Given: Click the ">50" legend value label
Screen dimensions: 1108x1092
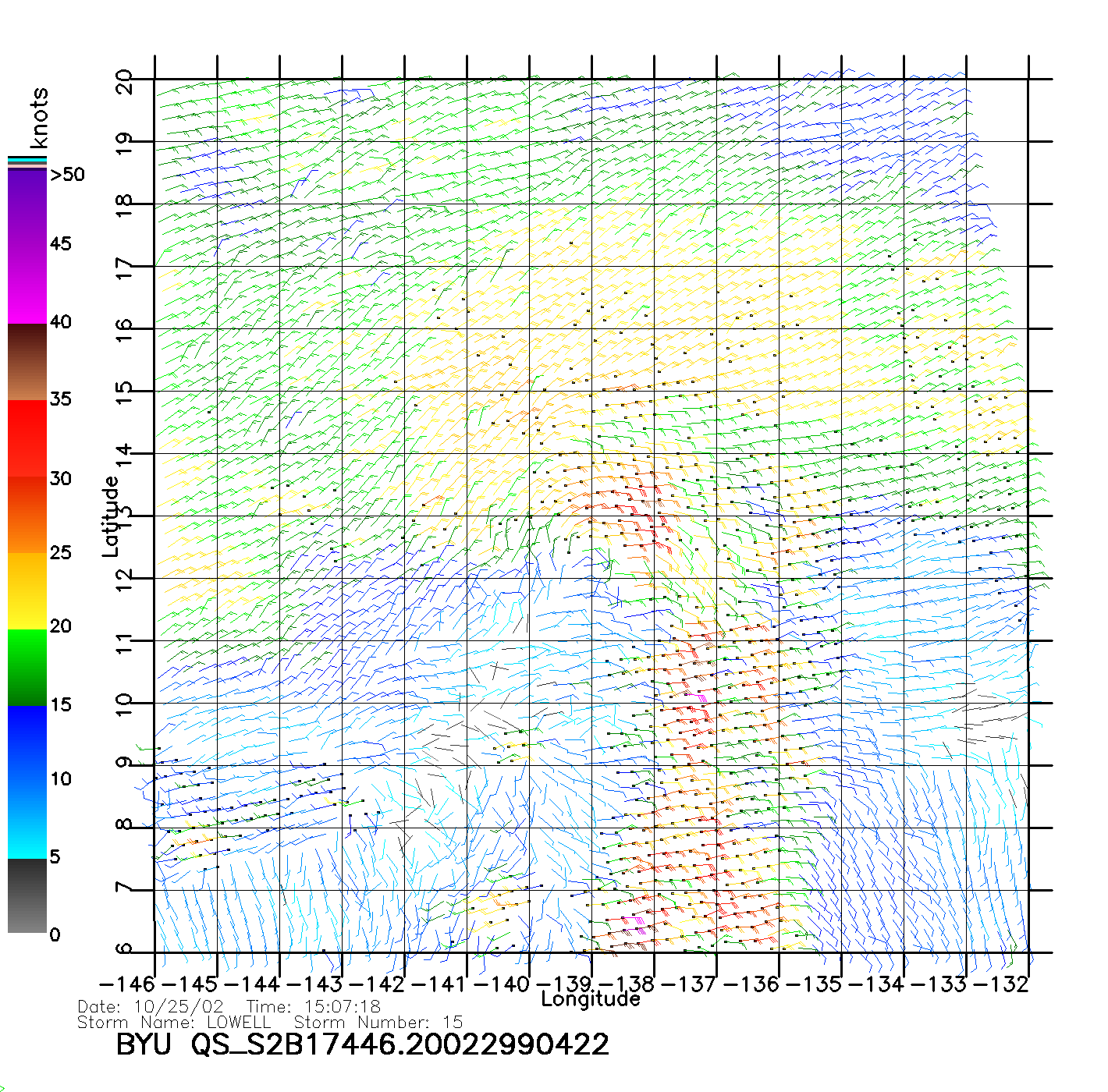Looking at the screenshot, I should coord(67,175).
